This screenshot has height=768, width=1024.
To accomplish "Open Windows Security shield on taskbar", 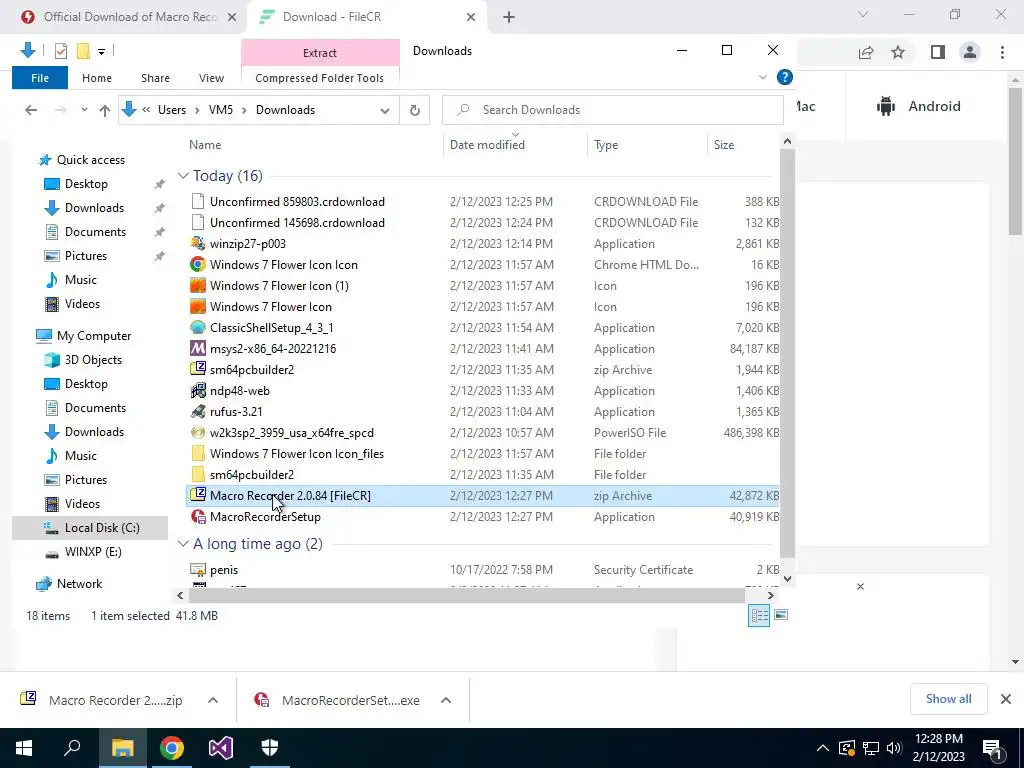I will pos(270,748).
